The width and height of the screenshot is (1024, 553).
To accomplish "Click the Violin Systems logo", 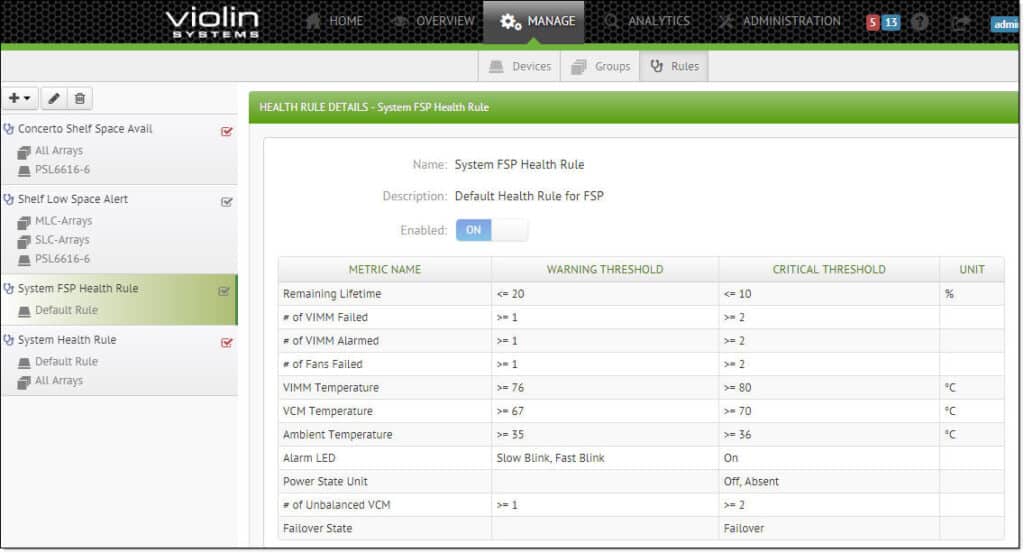I will 213,23.
